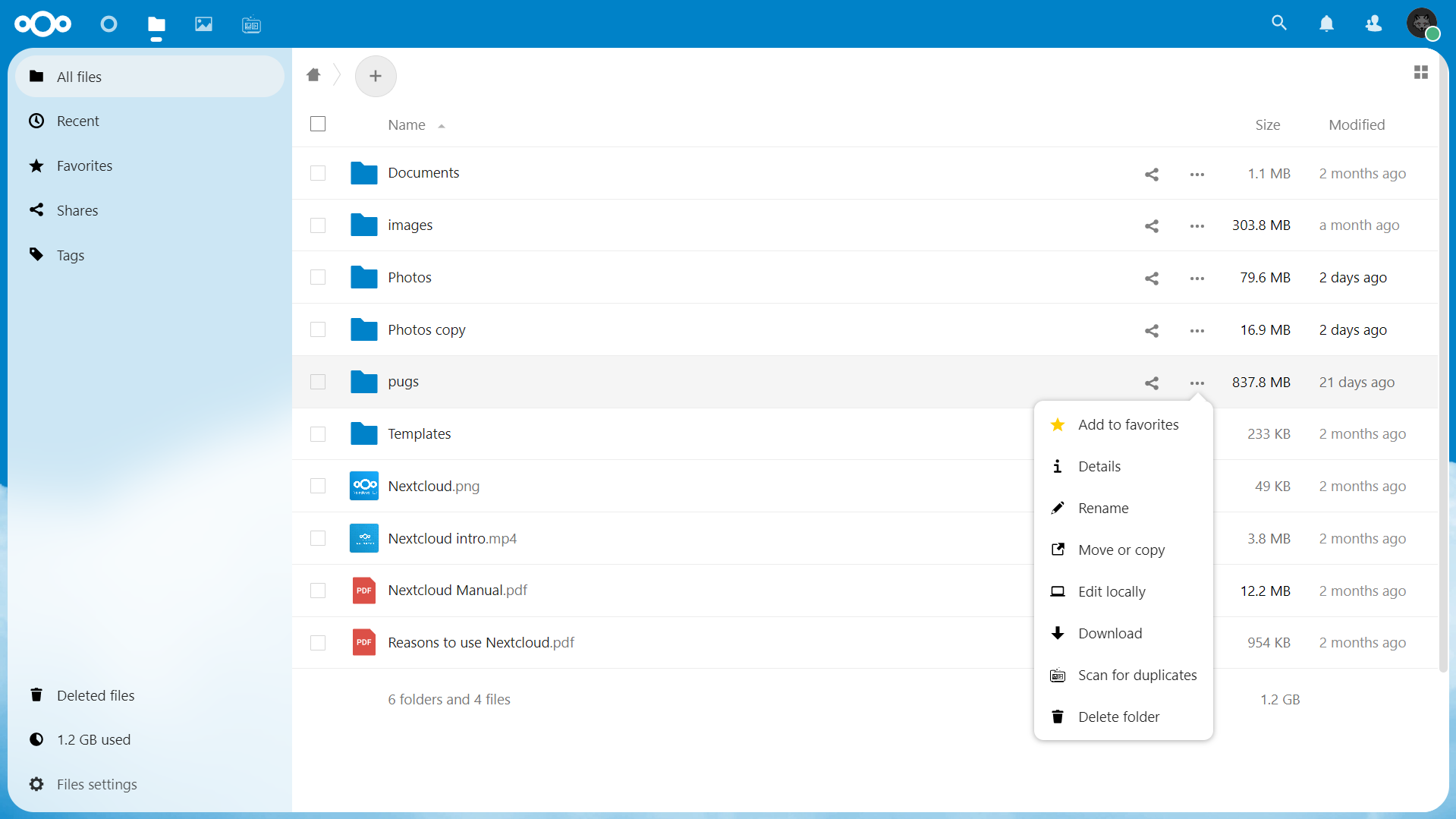Open Favorites in sidebar
This screenshot has width=1456, height=819.
point(149,165)
